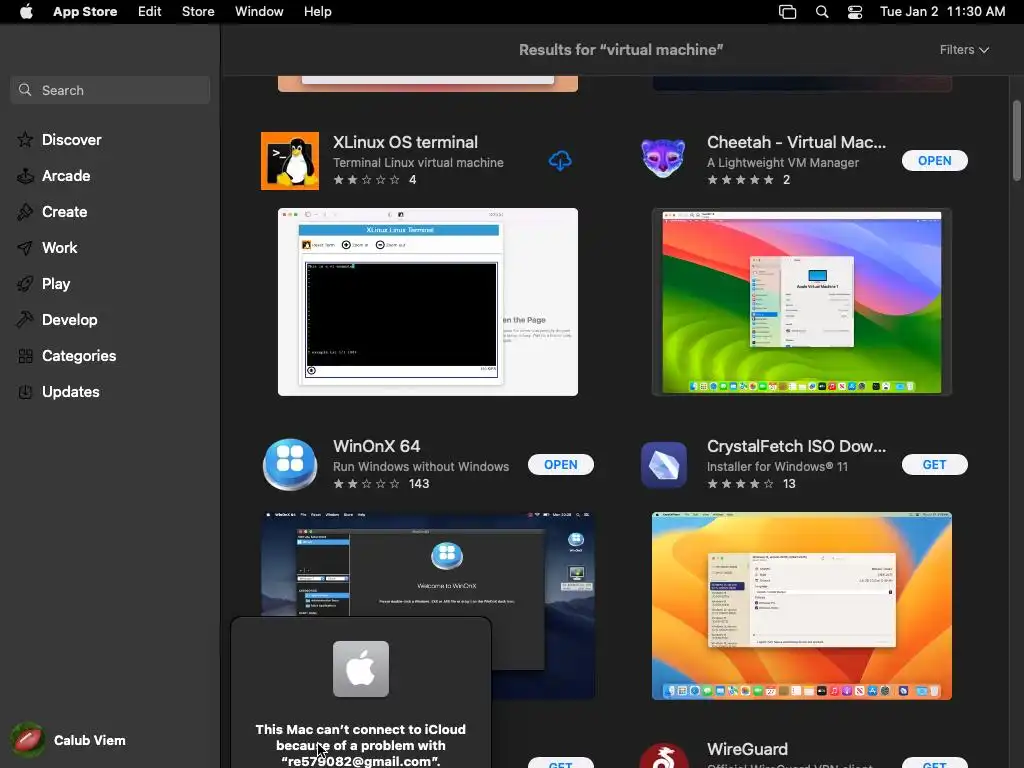This screenshot has width=1024, height=768.
Task: Open the Categories page
Action: 78,355
